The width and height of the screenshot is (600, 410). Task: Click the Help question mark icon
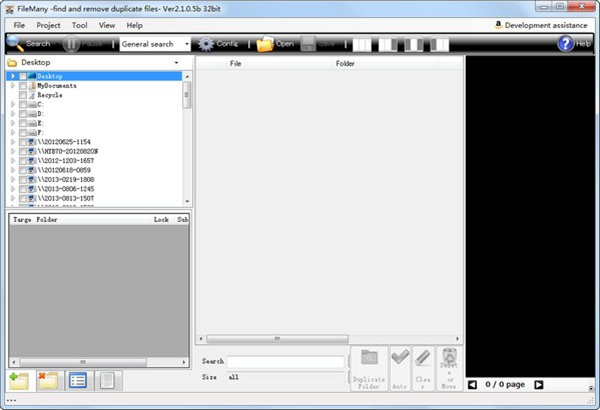pos(566,44)
